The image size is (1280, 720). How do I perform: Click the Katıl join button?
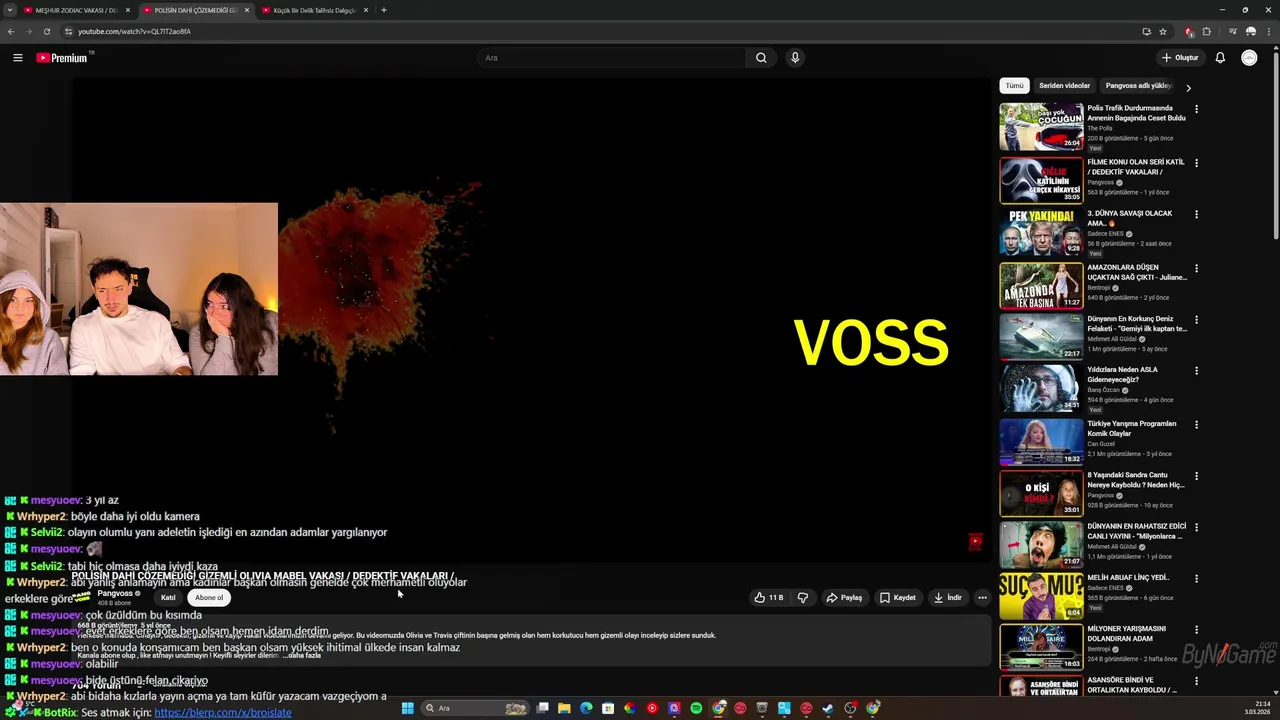point(168,598)
